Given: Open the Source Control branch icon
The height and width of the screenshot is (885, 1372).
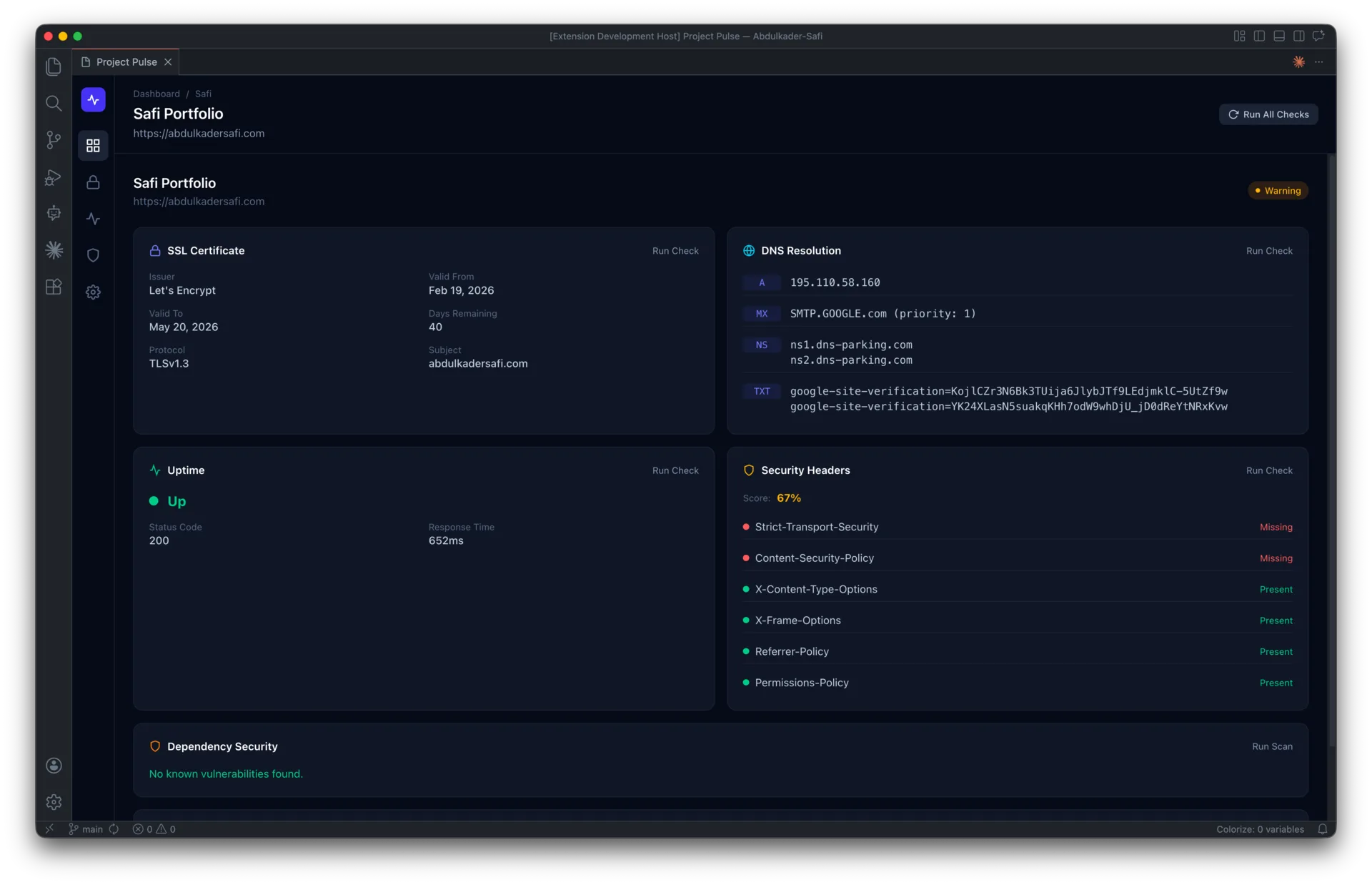Looking at the screenshot, I should click(x=54, y=139).
